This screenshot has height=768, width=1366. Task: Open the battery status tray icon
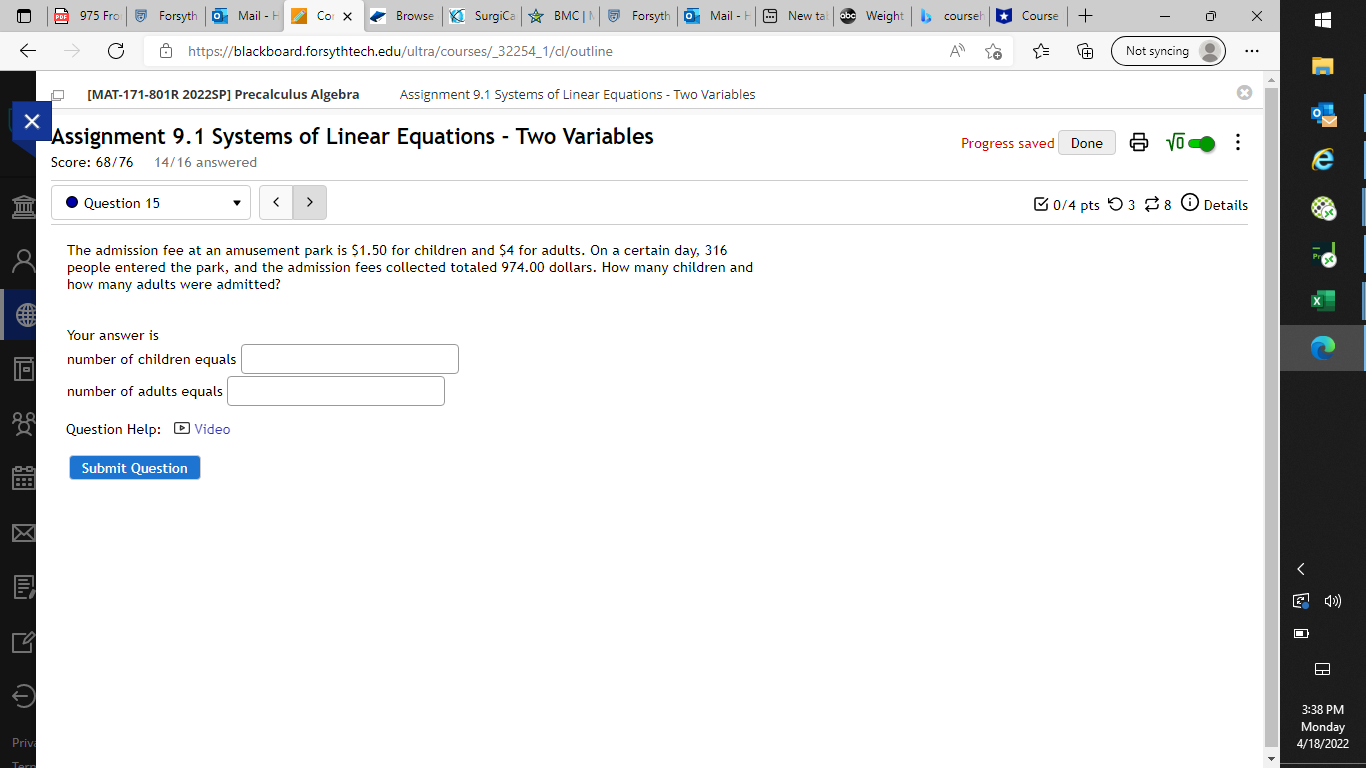1301,633
